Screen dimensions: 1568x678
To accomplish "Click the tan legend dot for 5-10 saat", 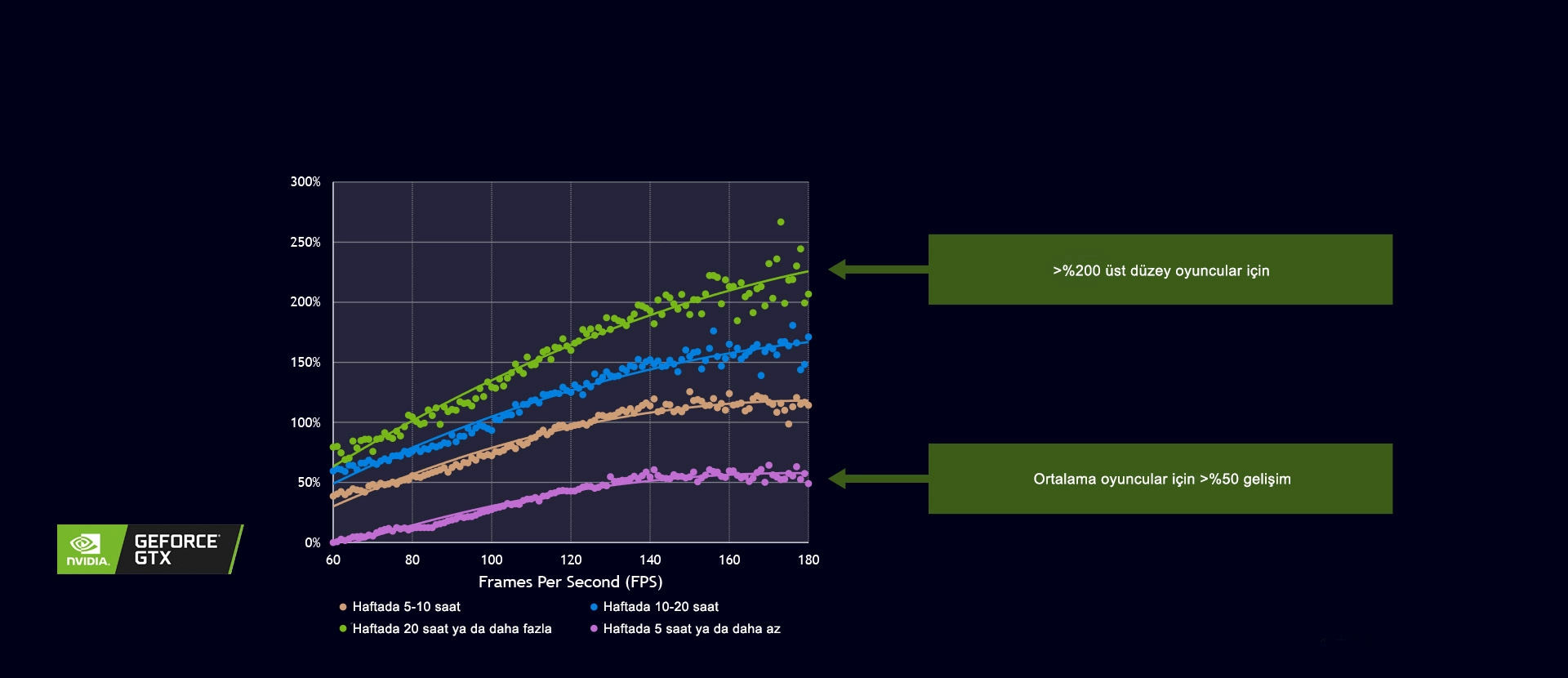I will point(343,607).
